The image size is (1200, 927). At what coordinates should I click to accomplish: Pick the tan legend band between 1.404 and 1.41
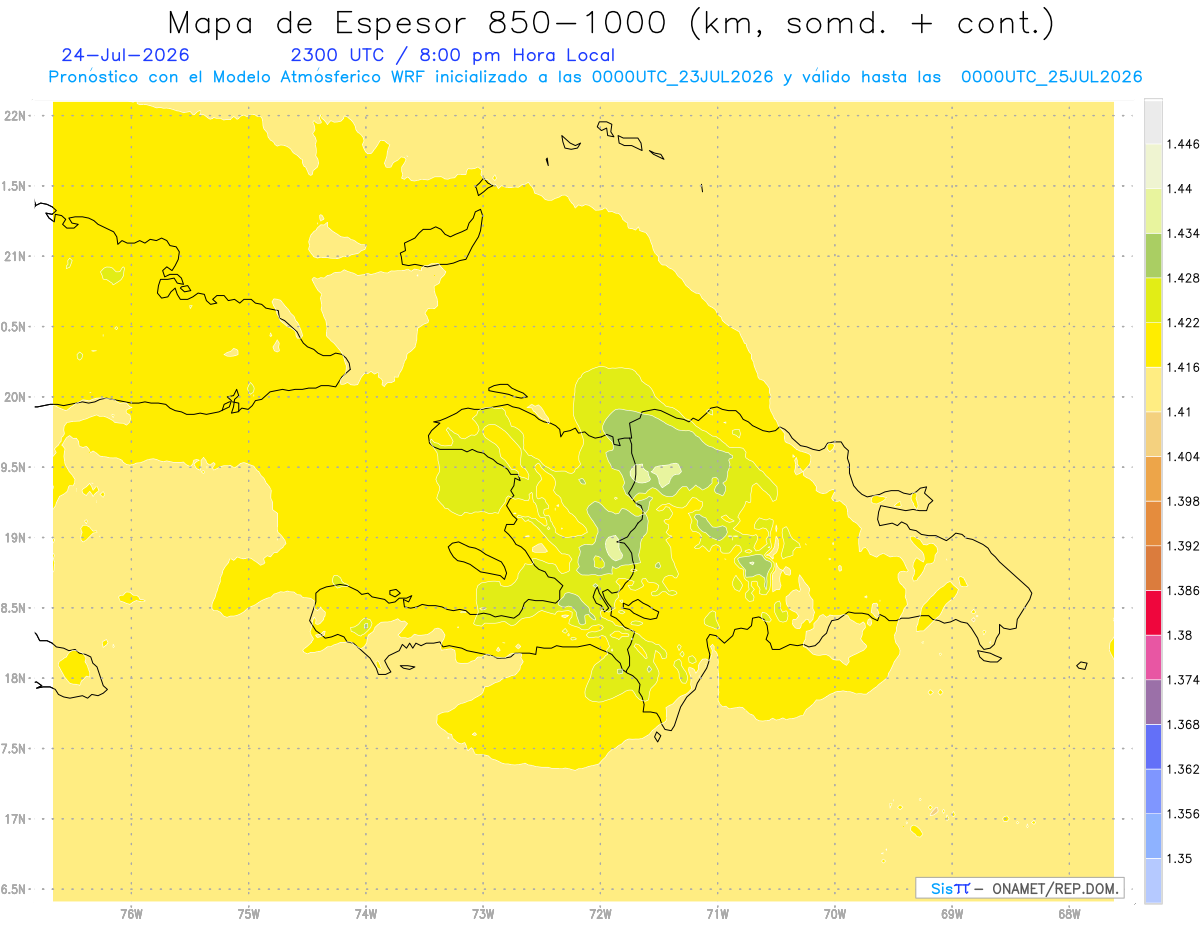point(1153,434)
